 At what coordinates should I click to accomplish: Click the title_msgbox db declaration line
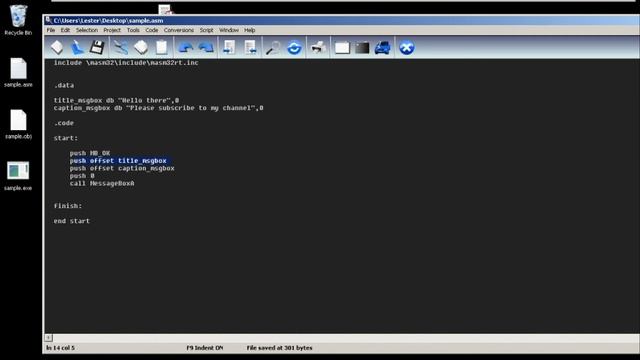pyautogui.click(x=116, y=100)
